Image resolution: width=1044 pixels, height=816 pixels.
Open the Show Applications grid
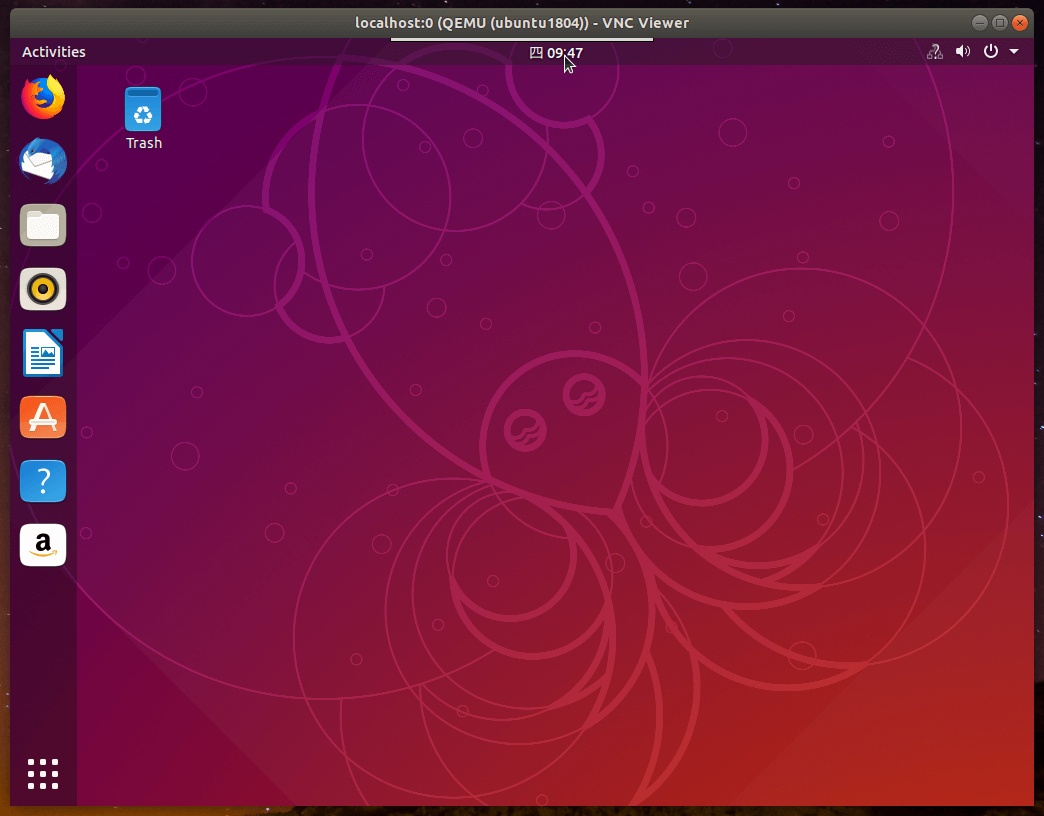(x=43, y=773)
